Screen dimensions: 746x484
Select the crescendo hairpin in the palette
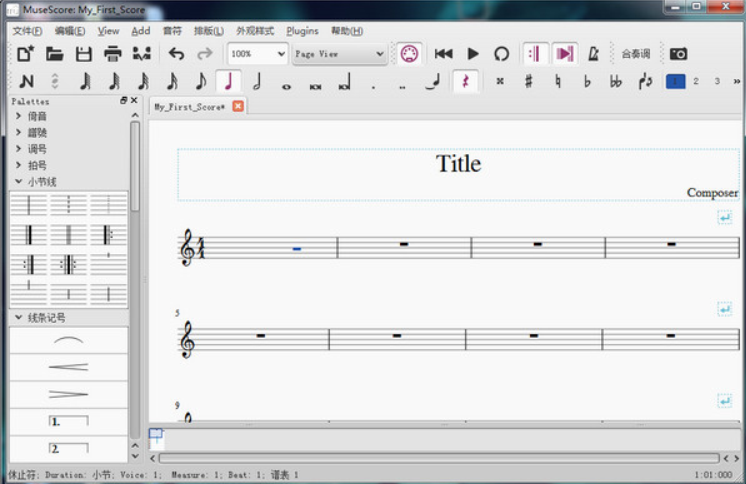click(69, 367)
